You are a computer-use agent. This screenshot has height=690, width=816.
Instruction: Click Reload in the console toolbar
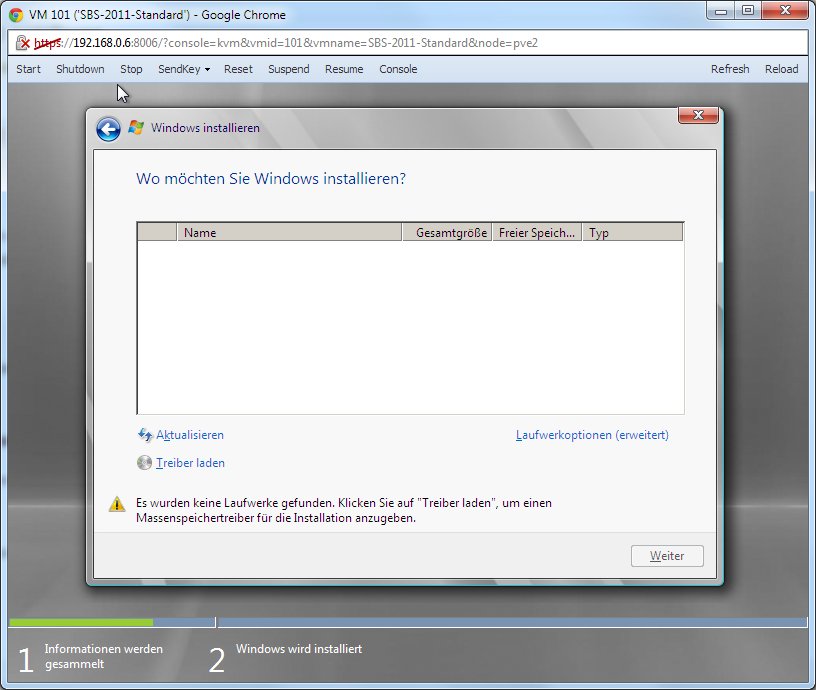pos(781,69)
